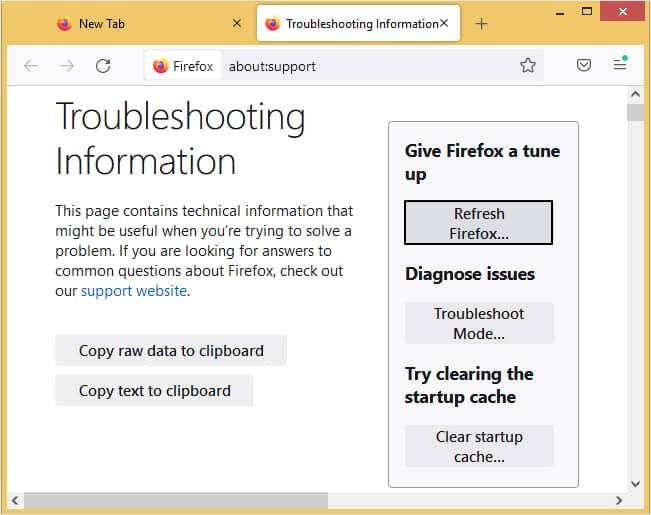Open the Firefox application menu
Image resolution: width=651 pixels, height=515 pixels.
tap(620, 64)
